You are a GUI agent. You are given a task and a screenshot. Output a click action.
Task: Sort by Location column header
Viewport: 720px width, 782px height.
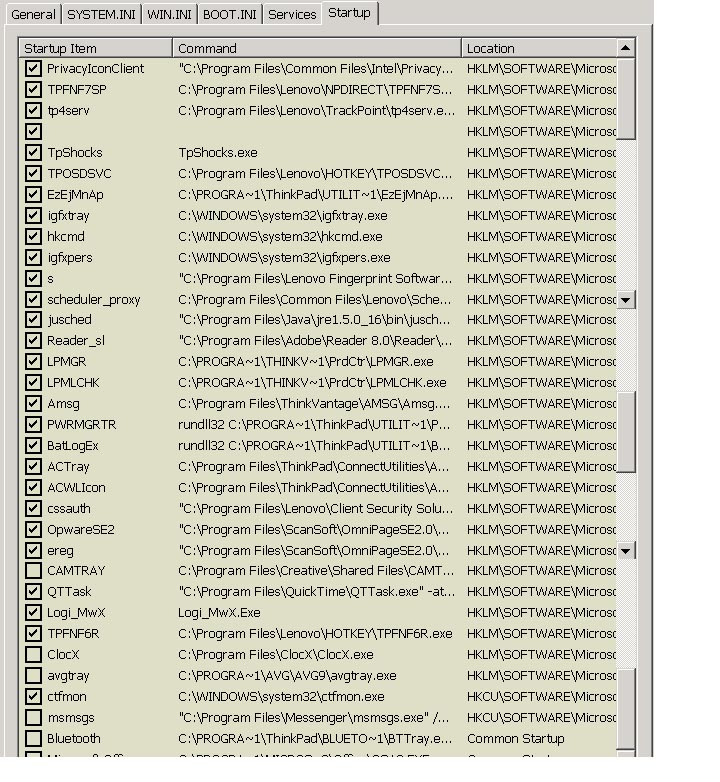pyautogui.click(x=539, y=48)
